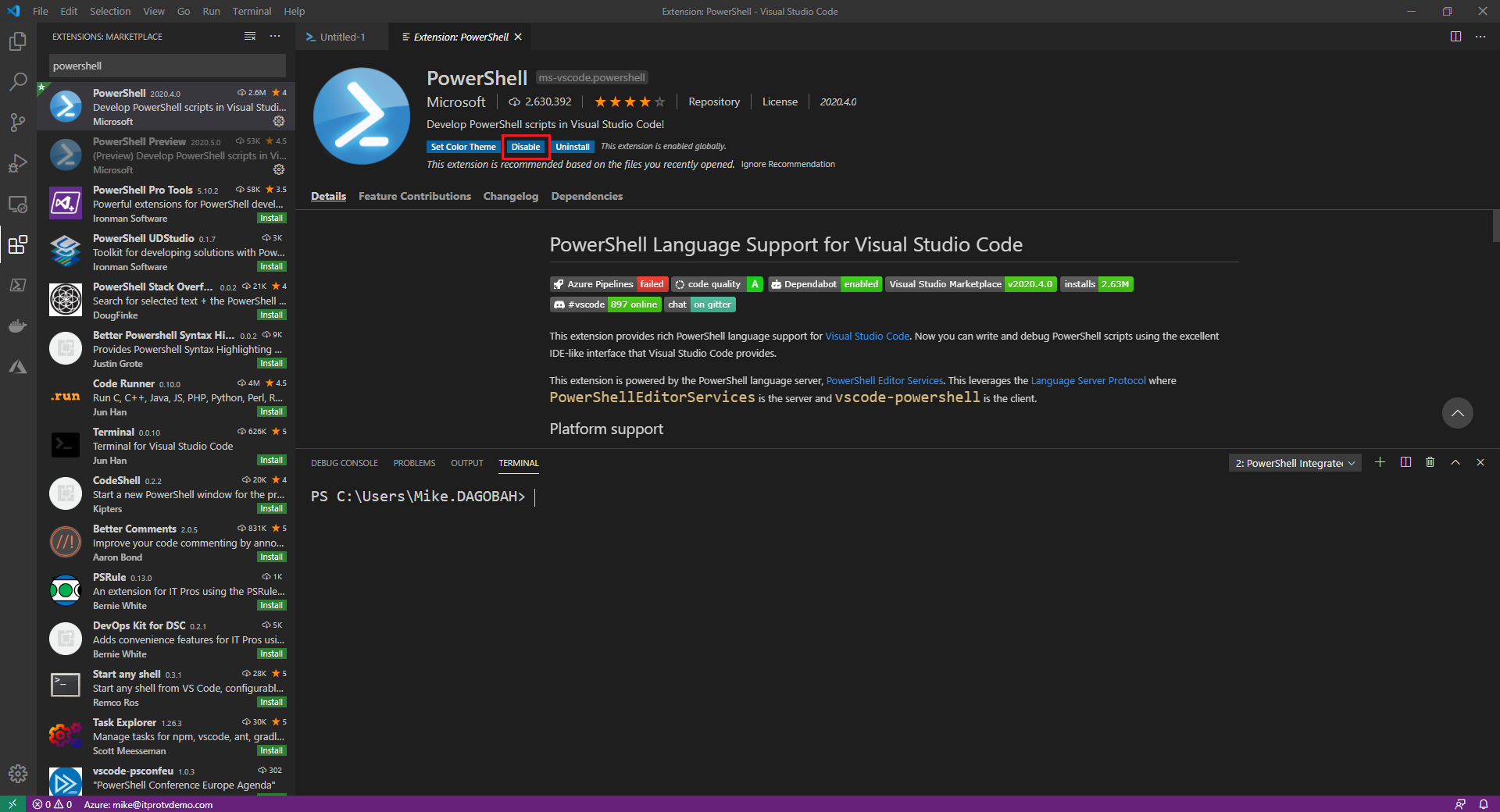Open Source Control view
This screenshot has height=812, width=1500.
point(18,123)
